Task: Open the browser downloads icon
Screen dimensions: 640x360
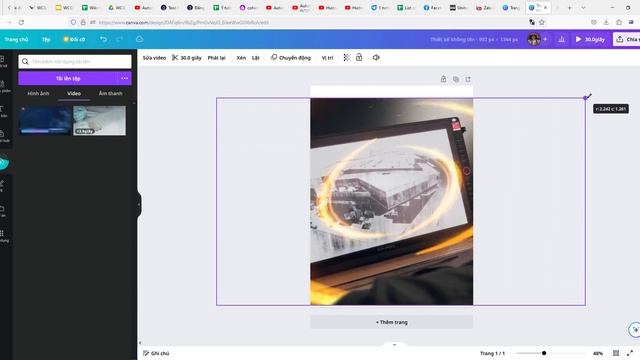Action: tap(606, 22)
